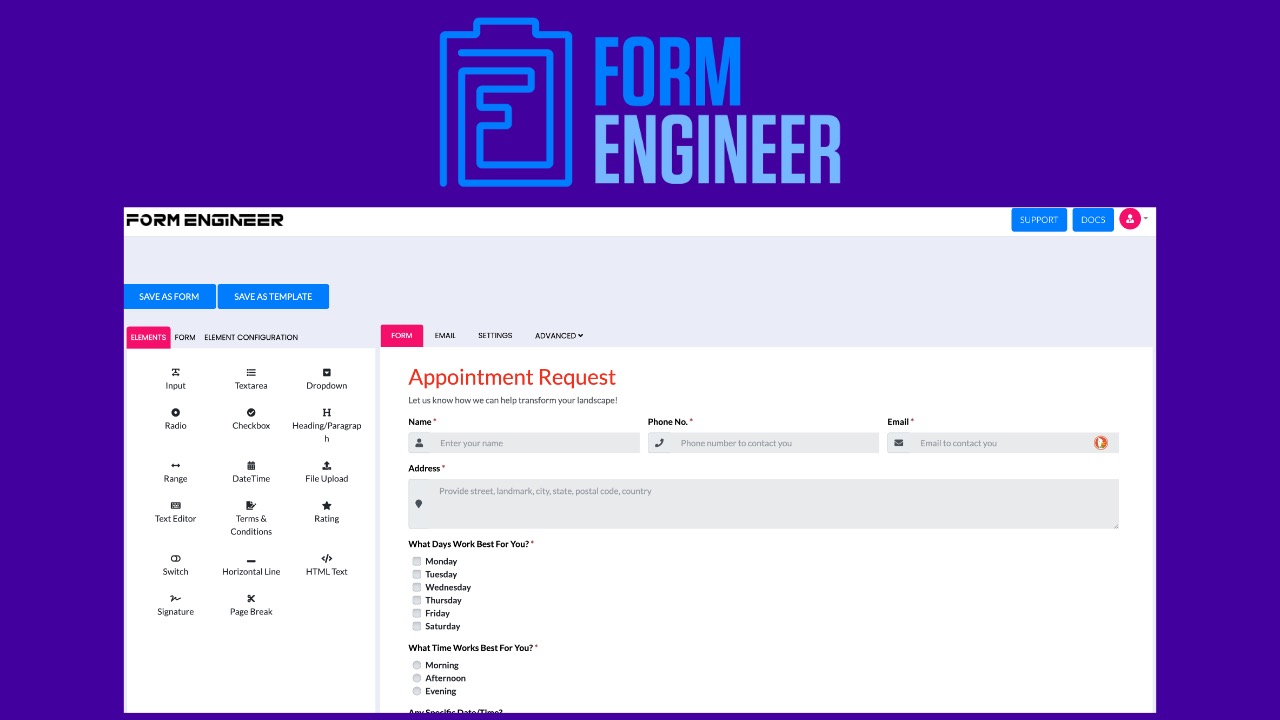
Task: Select the DateTime element
Action: click(x=250, y=471)
